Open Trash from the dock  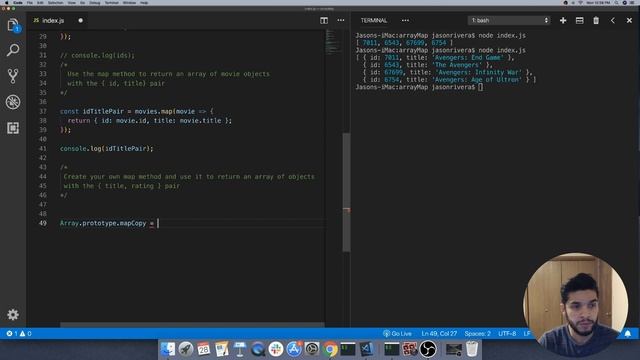[x=472, y=349]
